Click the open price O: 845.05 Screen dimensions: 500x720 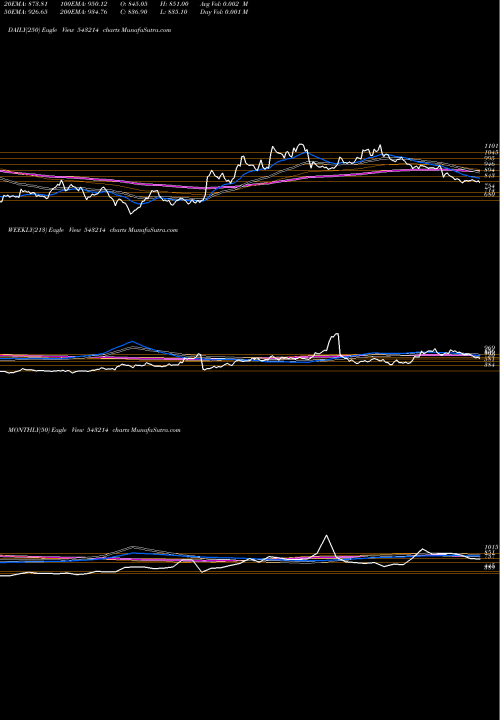pos(136,4)
